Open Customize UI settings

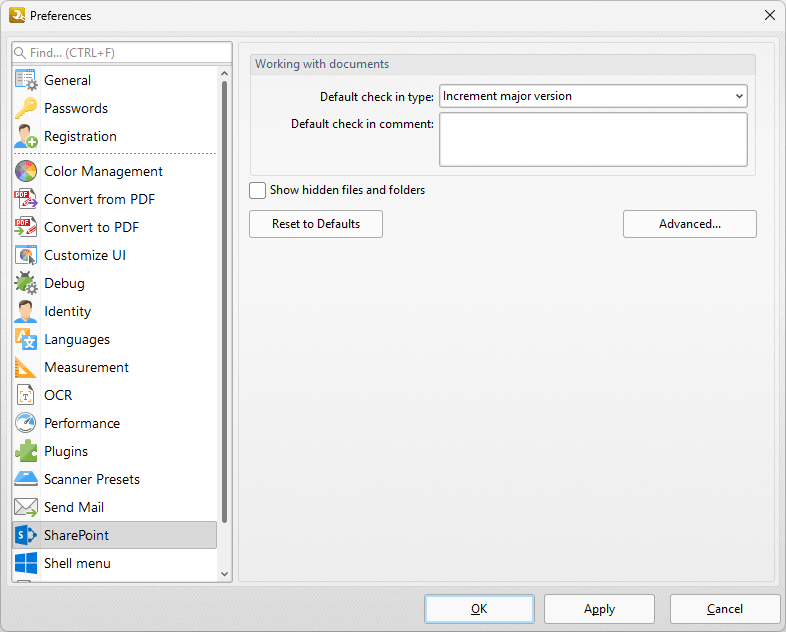(115, 256)
